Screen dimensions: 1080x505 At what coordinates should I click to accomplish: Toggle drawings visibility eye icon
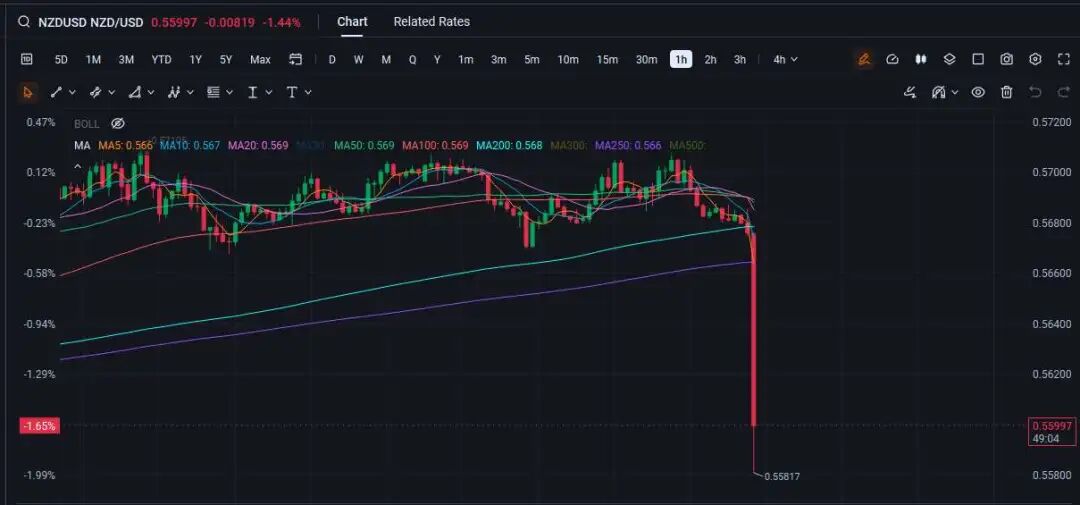point(978,92)
